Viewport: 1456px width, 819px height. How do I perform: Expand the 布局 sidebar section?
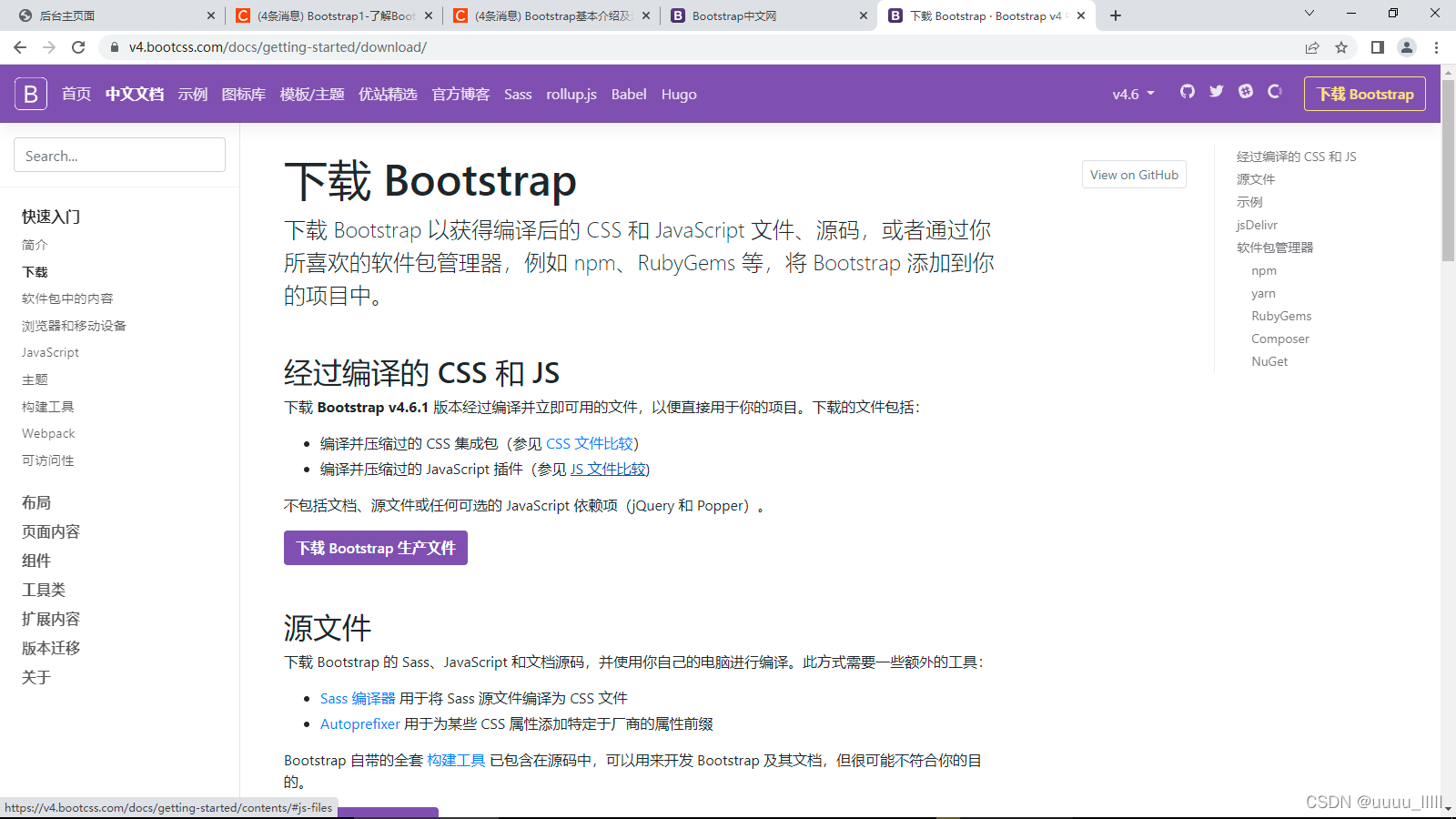tap(36, 502)
